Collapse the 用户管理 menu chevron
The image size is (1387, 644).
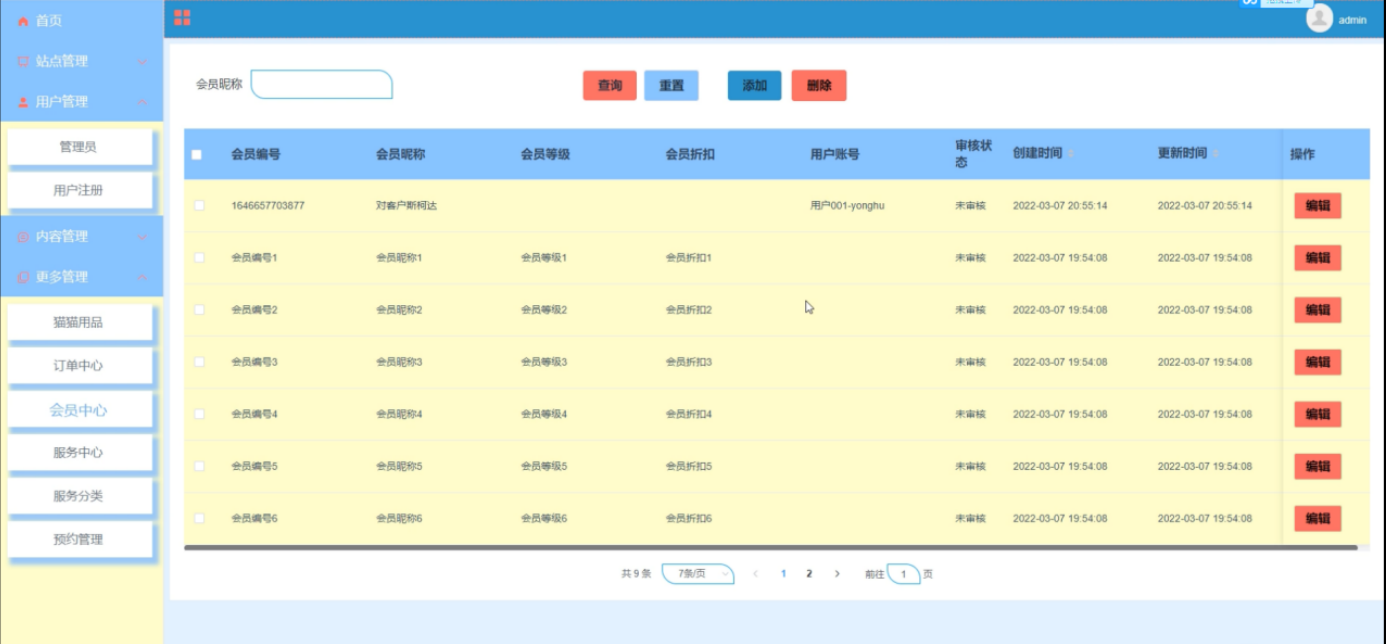pos(142,102)
